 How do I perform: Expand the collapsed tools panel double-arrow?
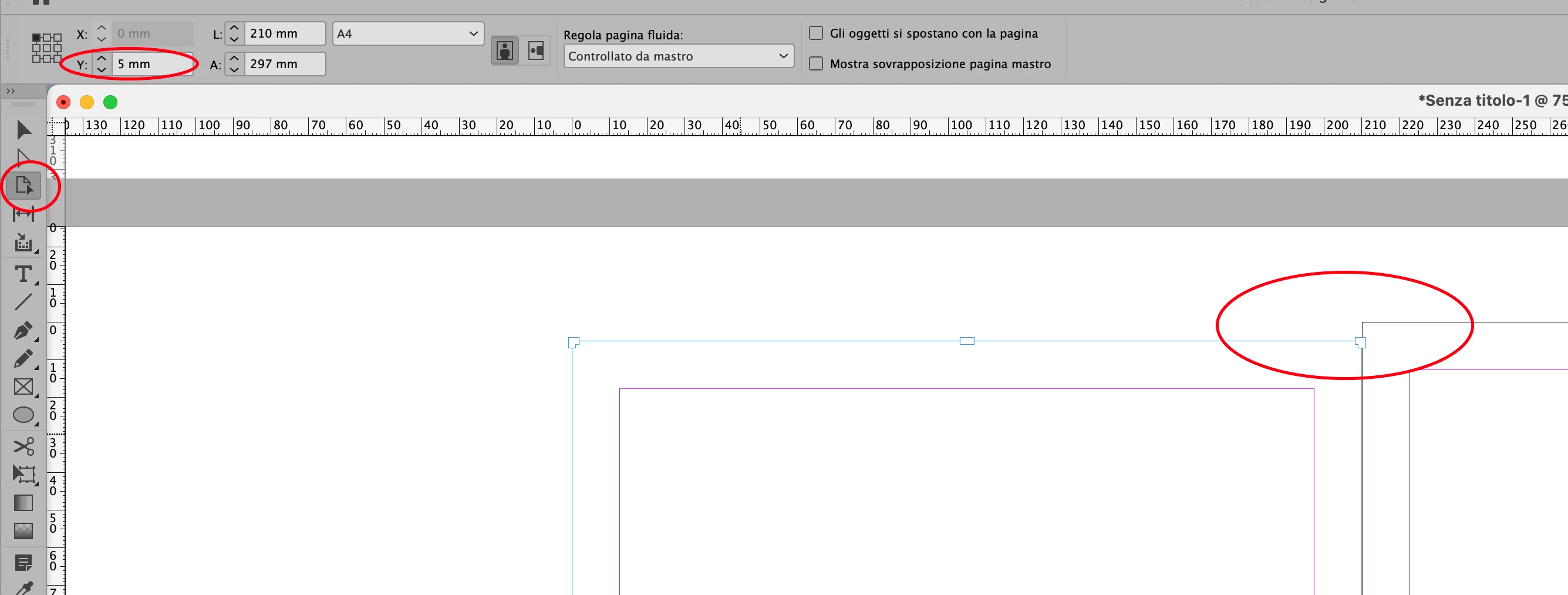pos(11,90)
